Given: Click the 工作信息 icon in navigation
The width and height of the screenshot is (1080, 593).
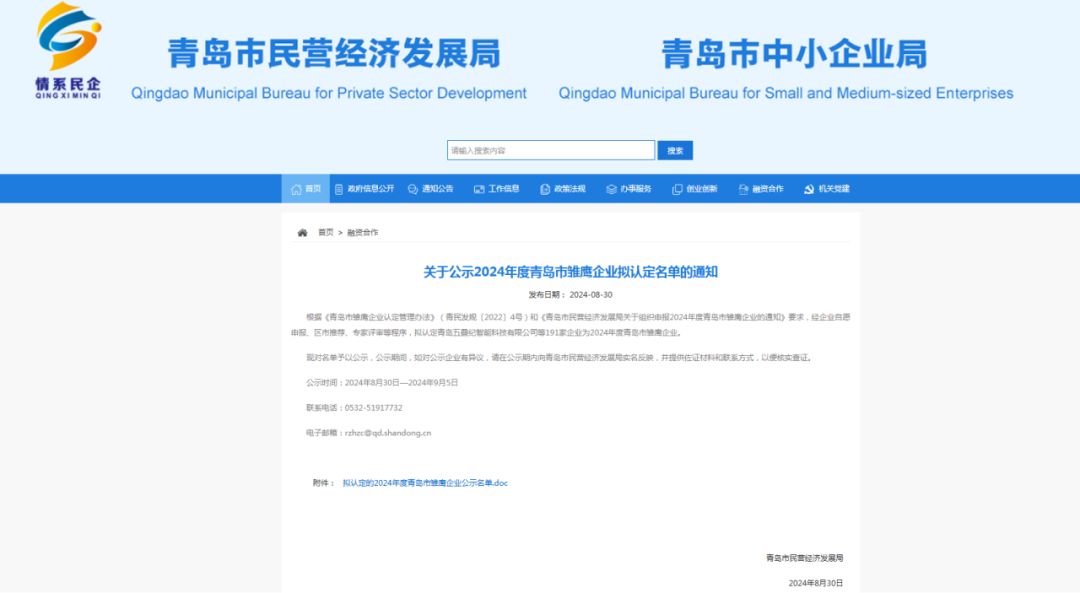Looking at the screenshot, I should click(x=479, y=189).
